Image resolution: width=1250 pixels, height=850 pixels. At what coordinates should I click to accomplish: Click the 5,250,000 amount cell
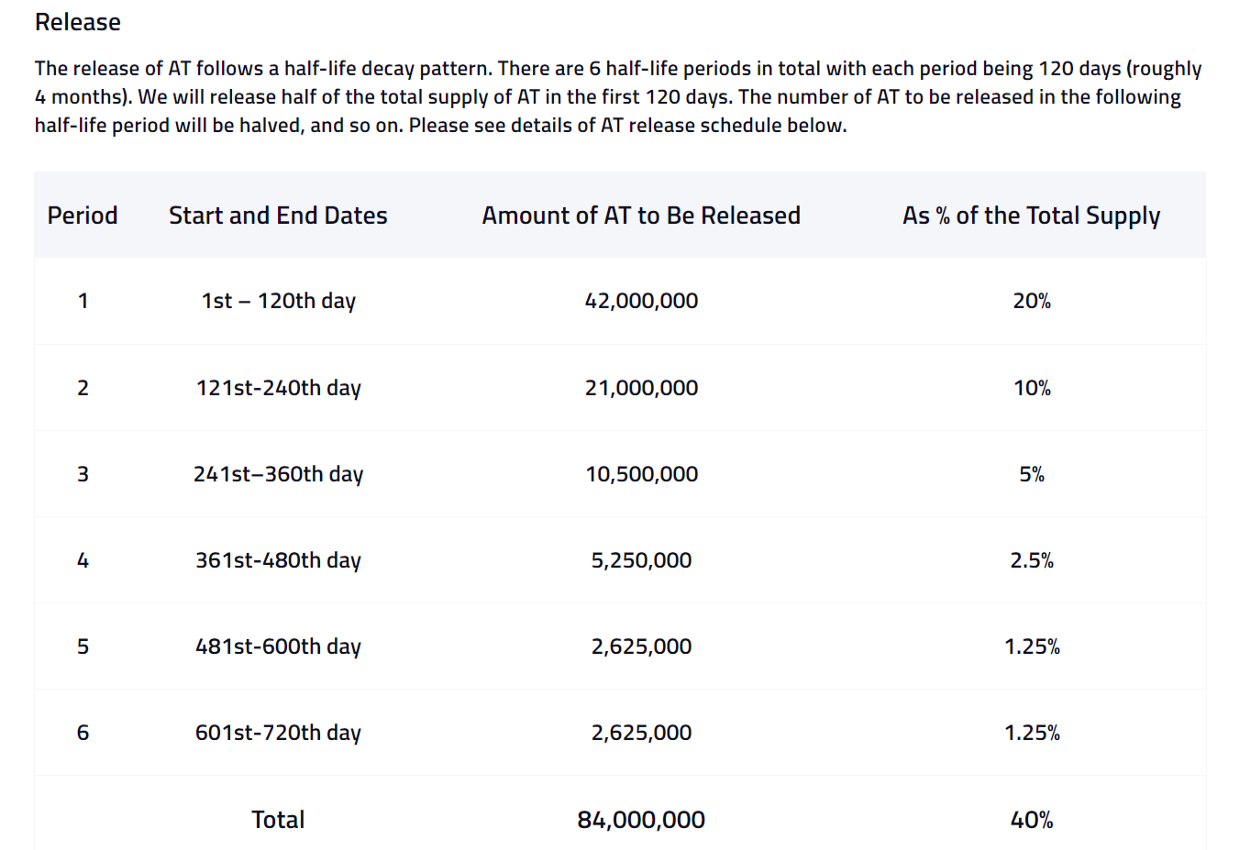coord(641,561)
